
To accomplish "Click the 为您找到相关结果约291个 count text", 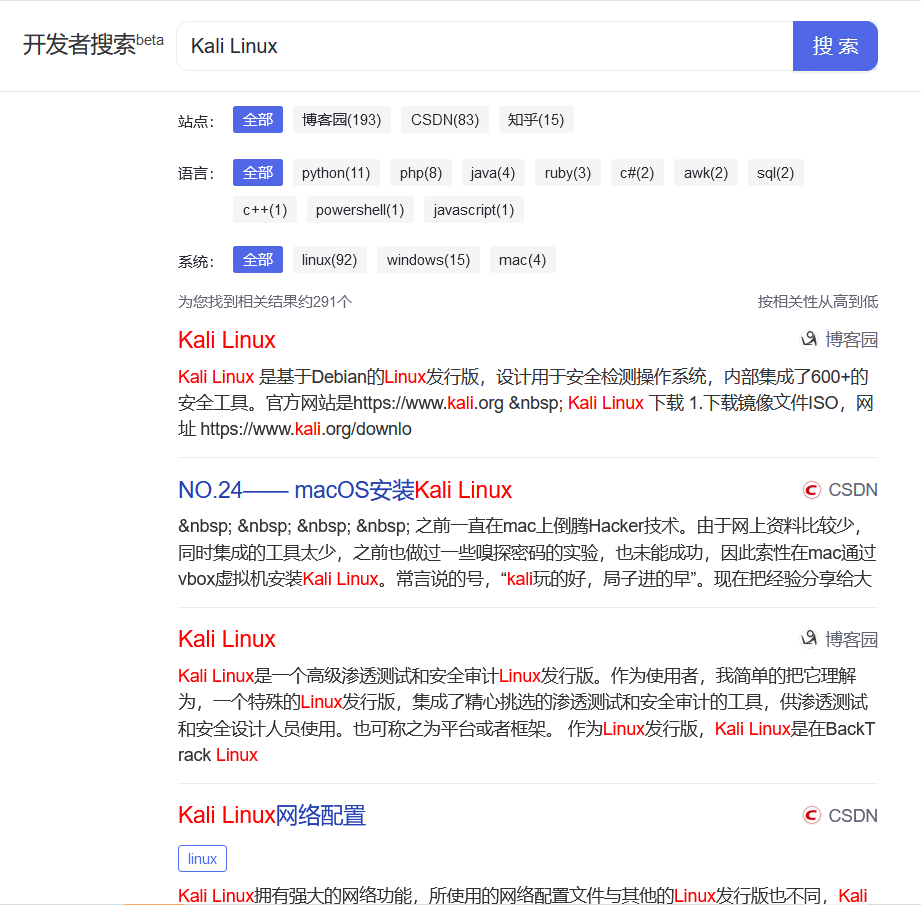I will (x=265, y=302).
